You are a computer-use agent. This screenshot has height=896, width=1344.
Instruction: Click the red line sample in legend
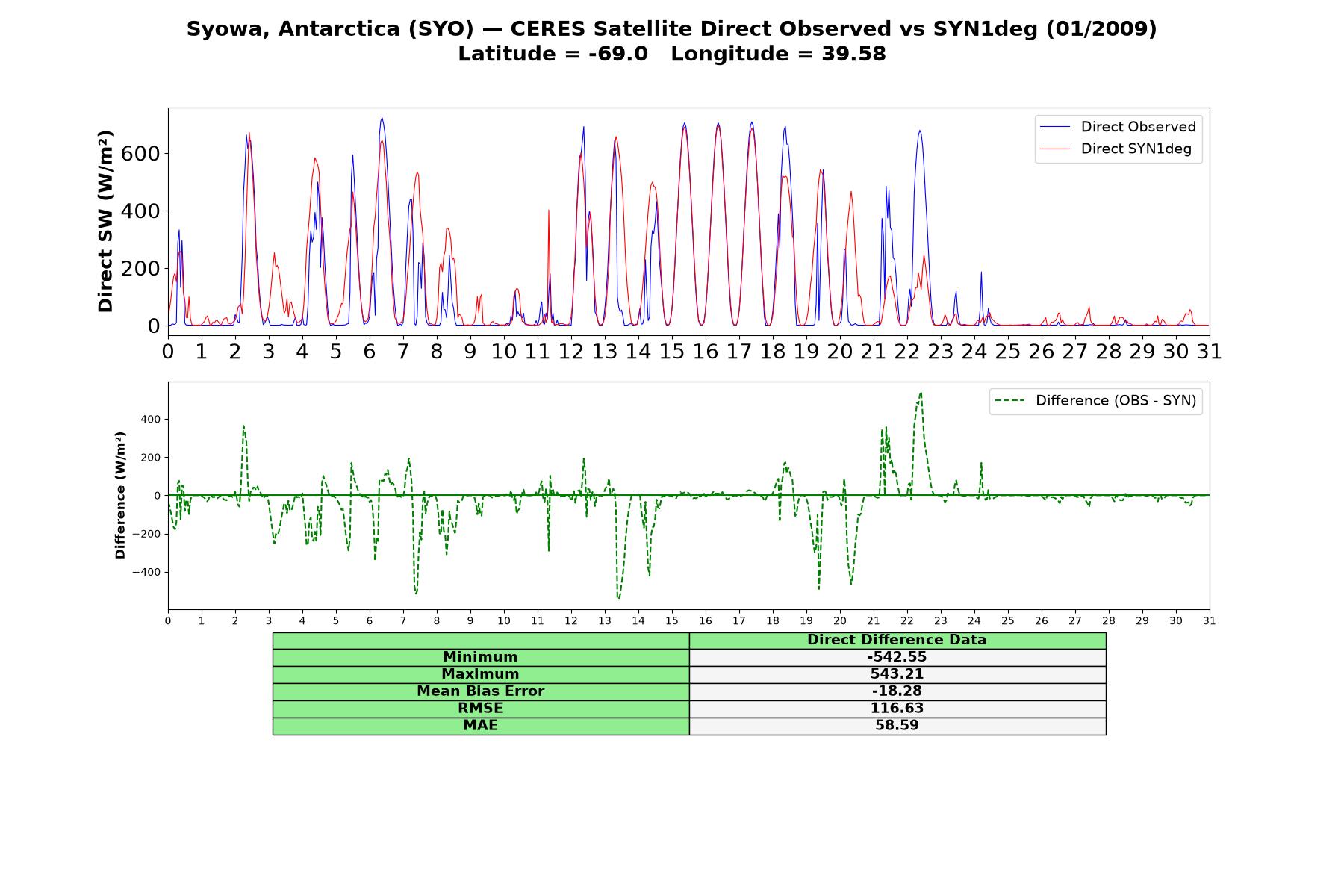pyautogui.click(x=1055, y=149)
